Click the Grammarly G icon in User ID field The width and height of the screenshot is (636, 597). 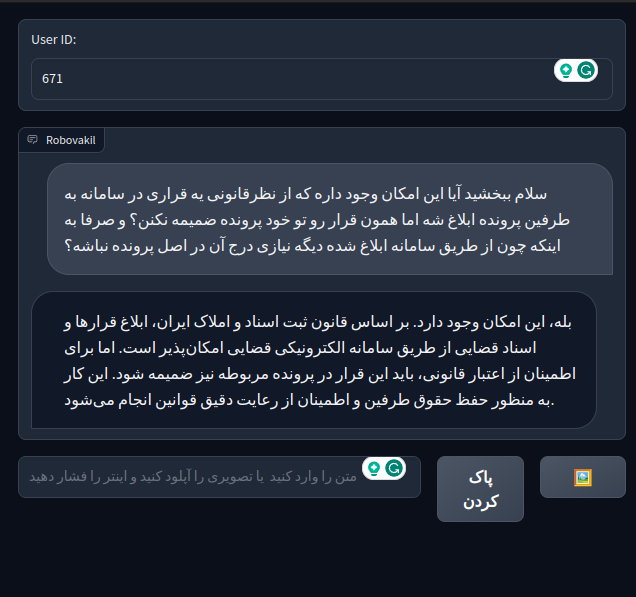(586, 71)
